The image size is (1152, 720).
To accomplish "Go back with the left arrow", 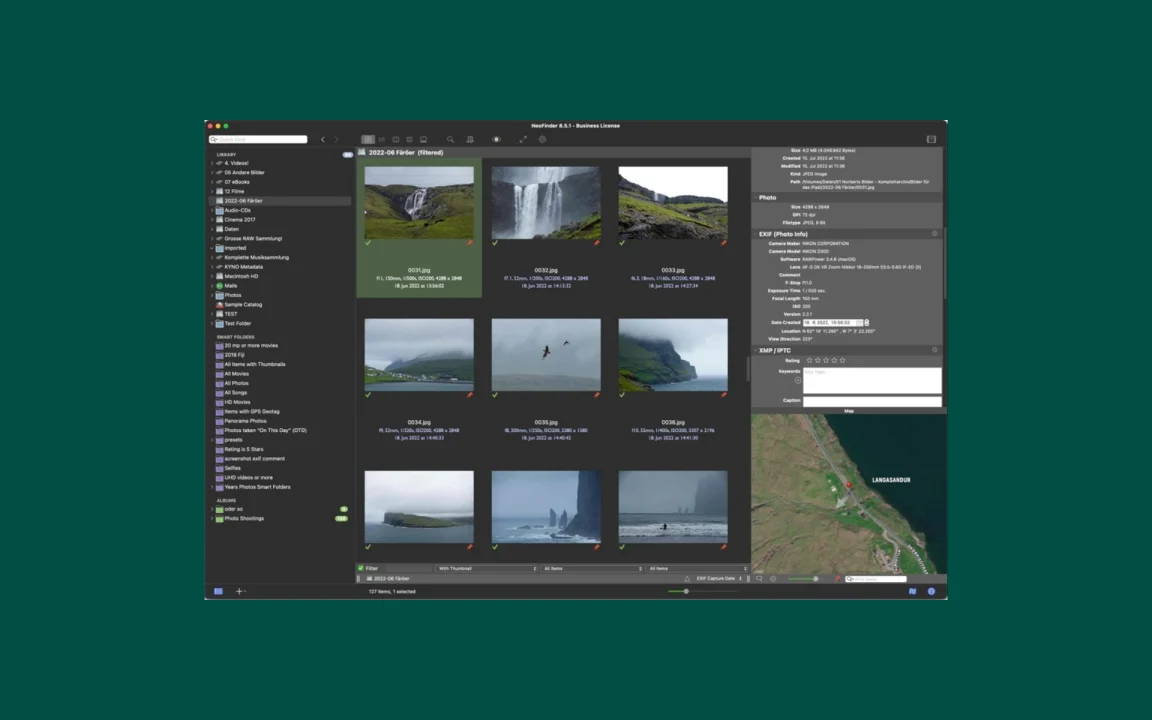I will tap(323, 140).
